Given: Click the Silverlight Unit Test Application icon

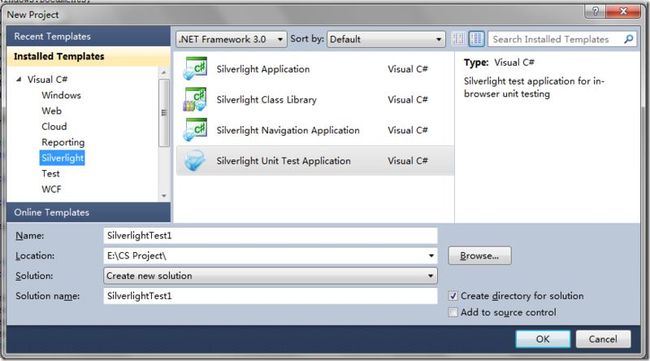Looking at the screenshot, I should [195, 161].
